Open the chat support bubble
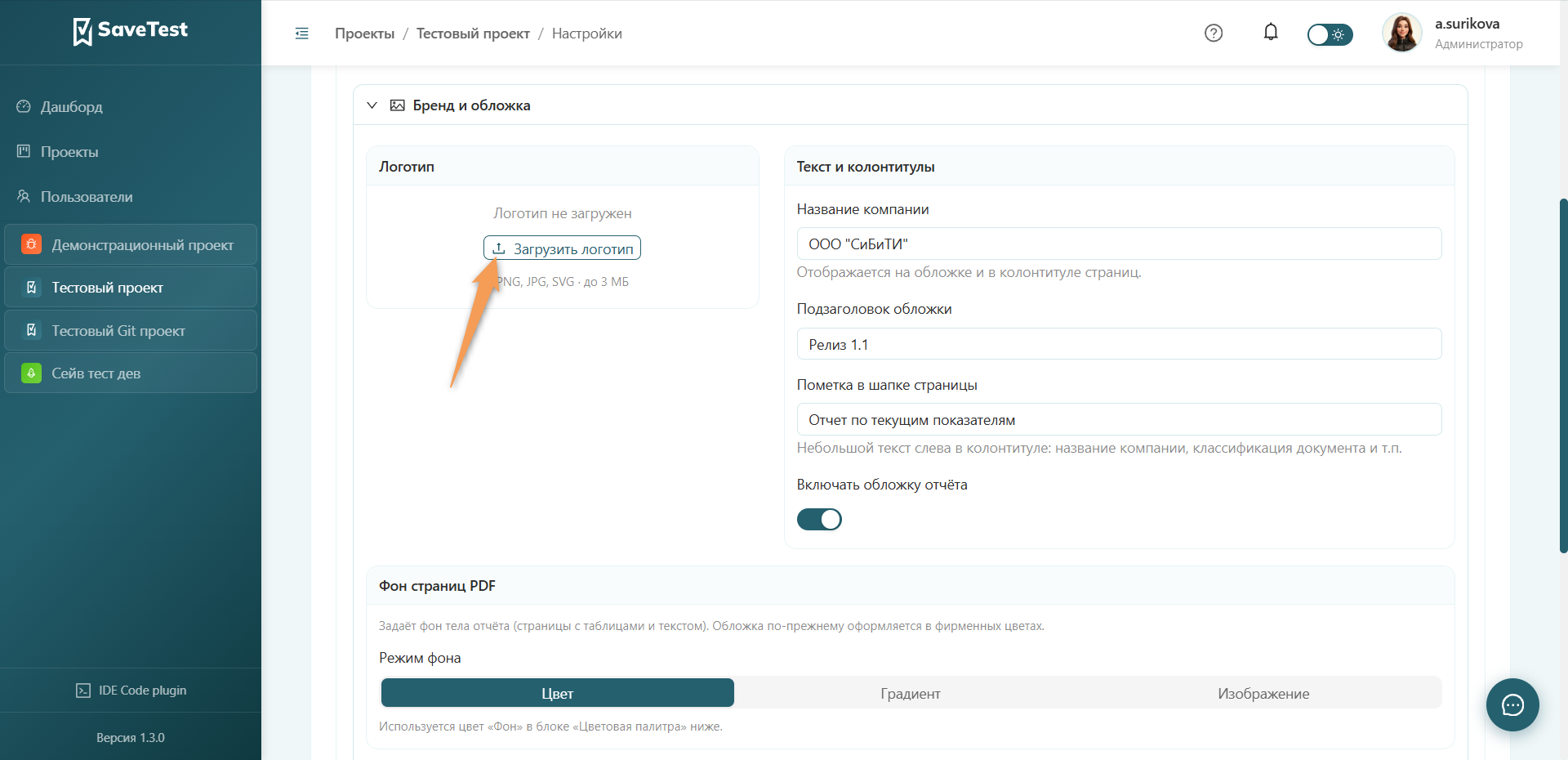Screen dimensions: 1568x760 click(1512, 704)
